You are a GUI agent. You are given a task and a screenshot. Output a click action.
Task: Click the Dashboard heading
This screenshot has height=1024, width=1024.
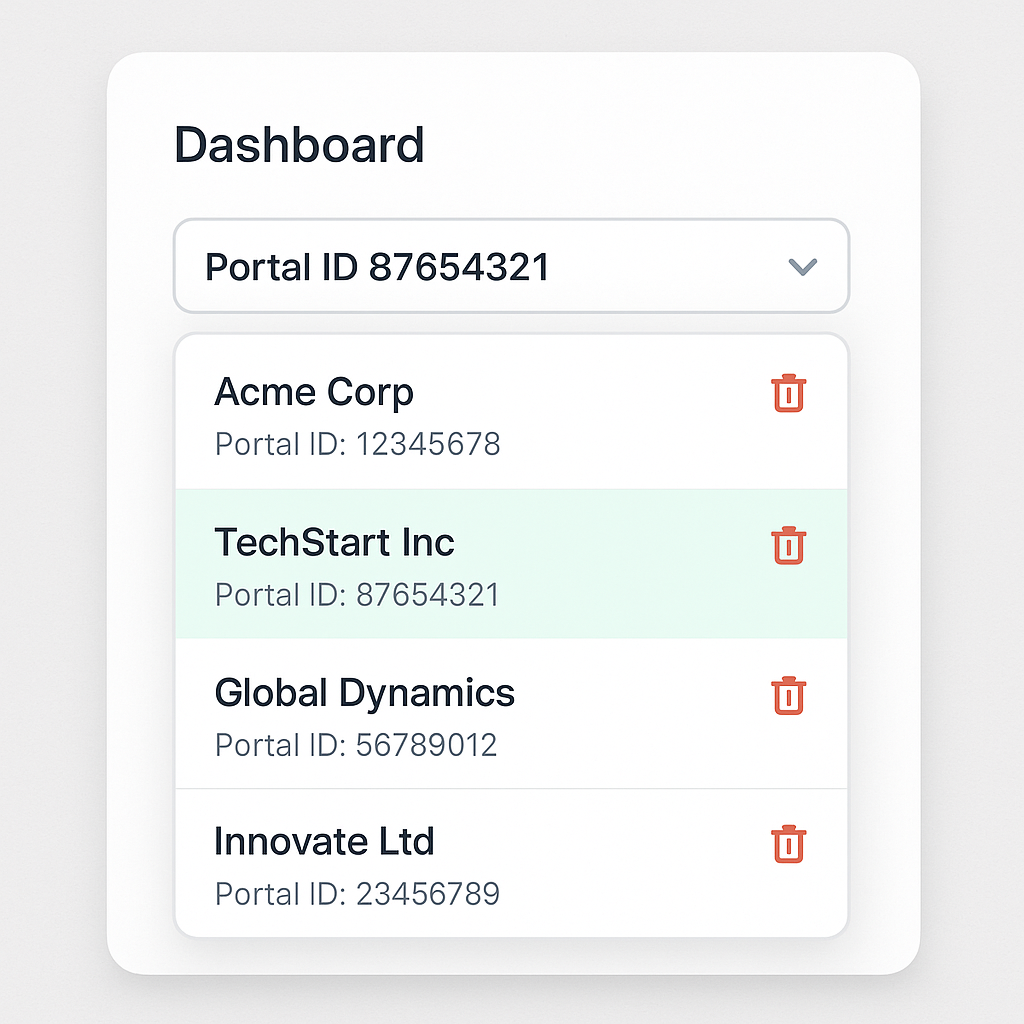pos(299,145)
